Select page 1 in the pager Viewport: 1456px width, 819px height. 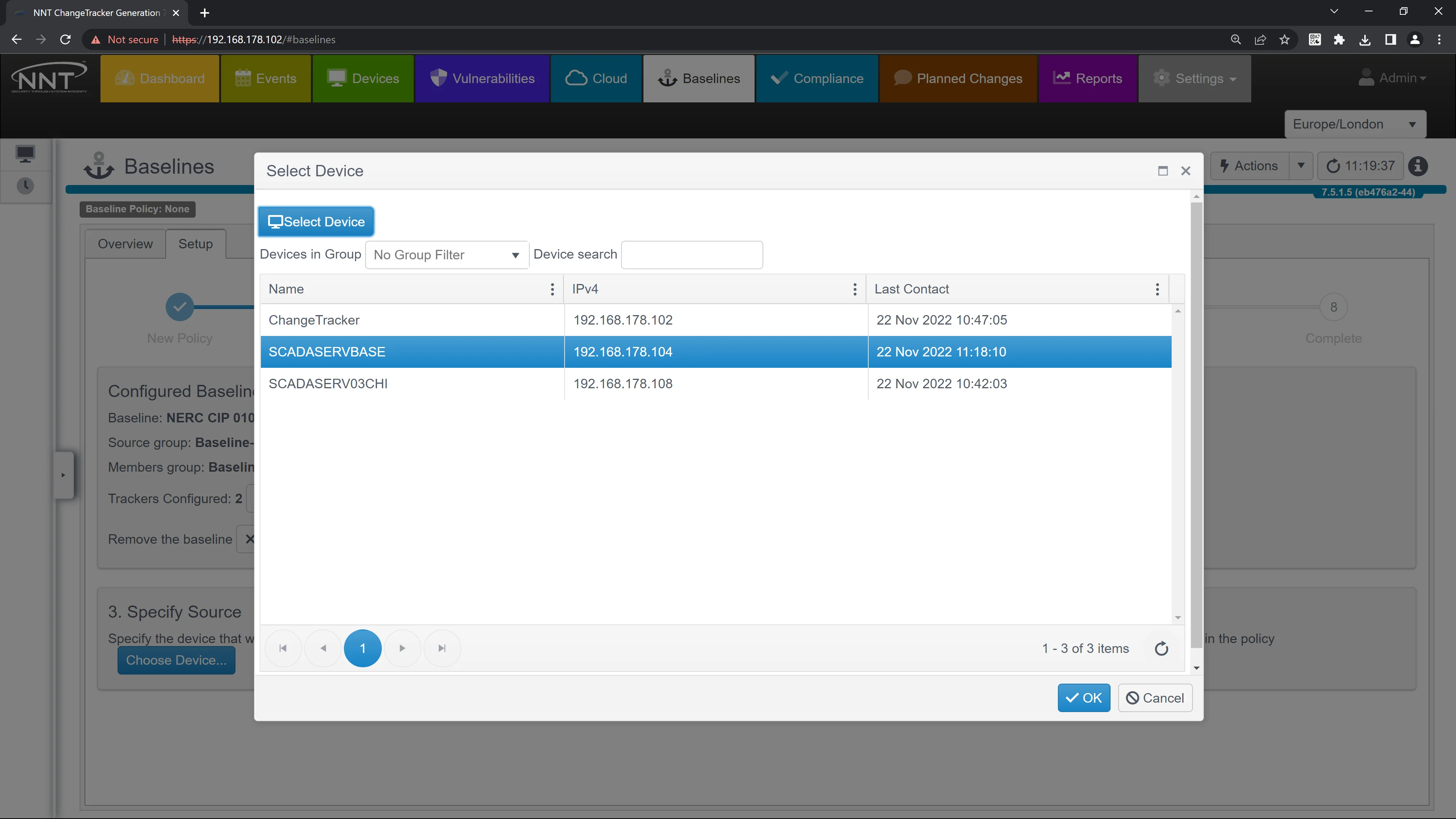click(363, 648)
